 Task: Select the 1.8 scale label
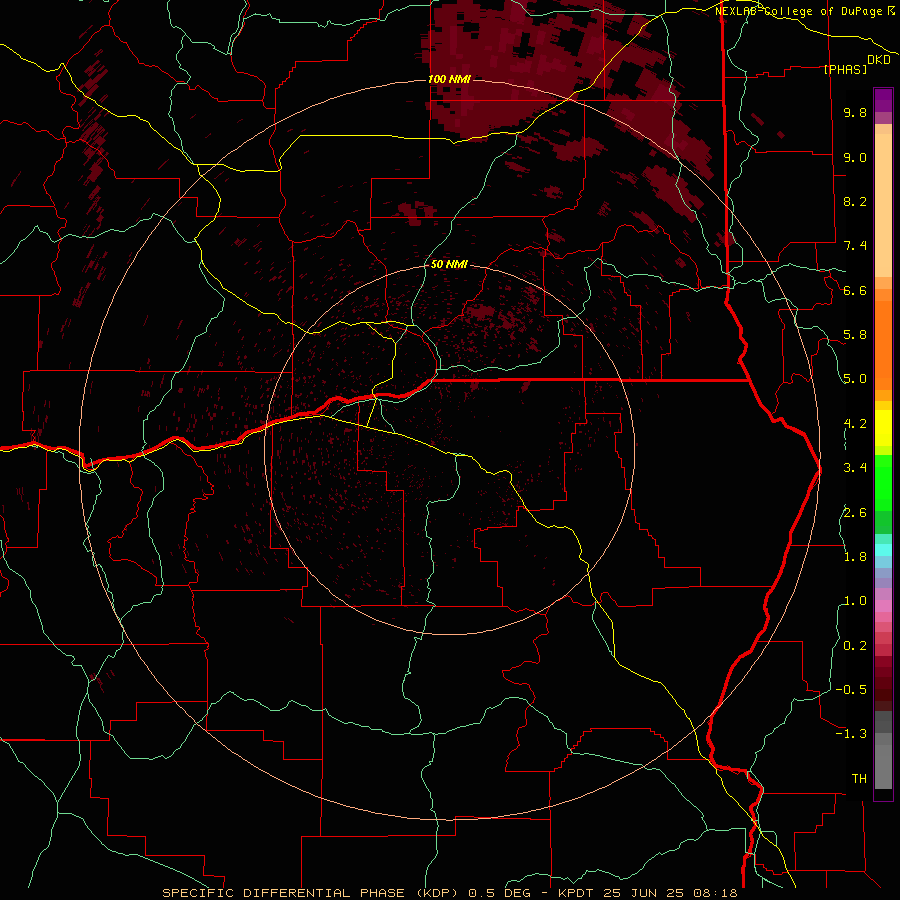(855, 557)
